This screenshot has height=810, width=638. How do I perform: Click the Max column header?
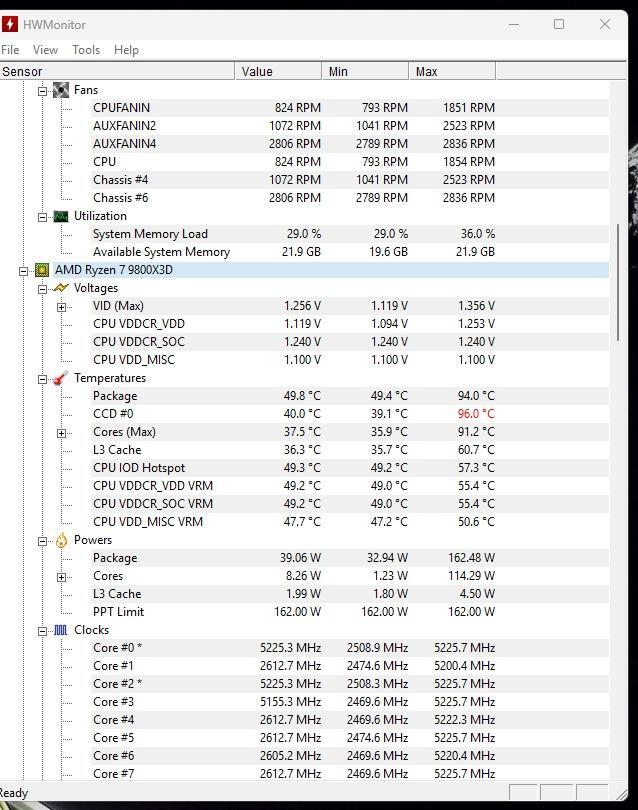click(453, 71)
